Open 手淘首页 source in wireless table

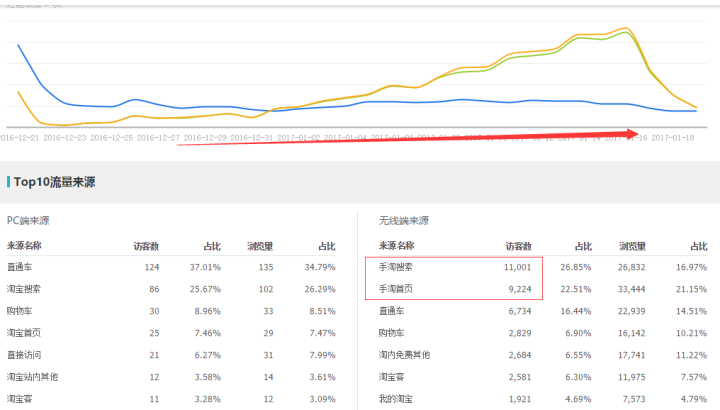point(396,289)
